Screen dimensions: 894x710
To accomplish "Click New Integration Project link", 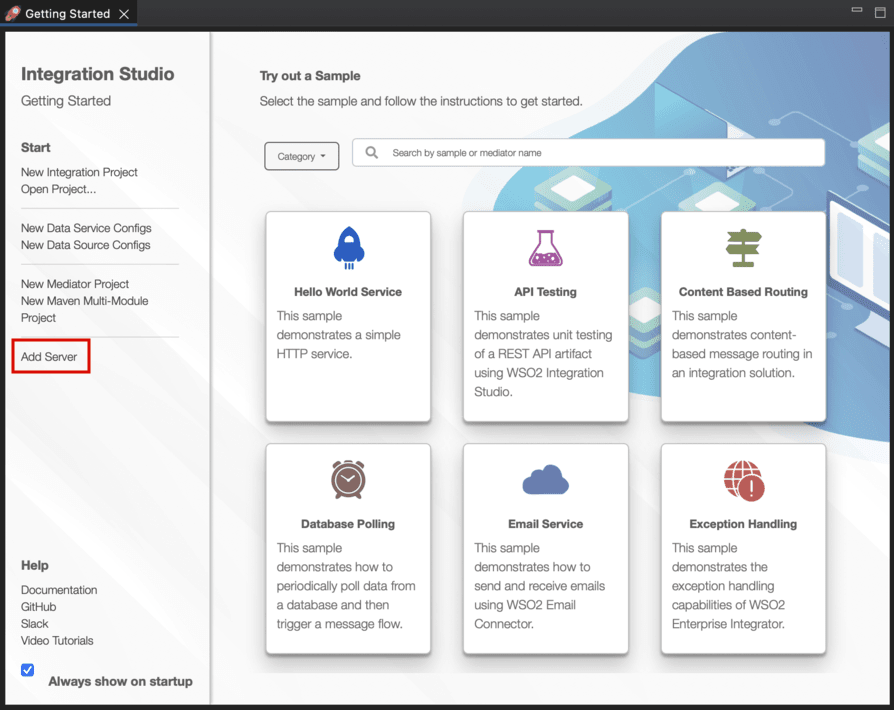I will [79, 172].
